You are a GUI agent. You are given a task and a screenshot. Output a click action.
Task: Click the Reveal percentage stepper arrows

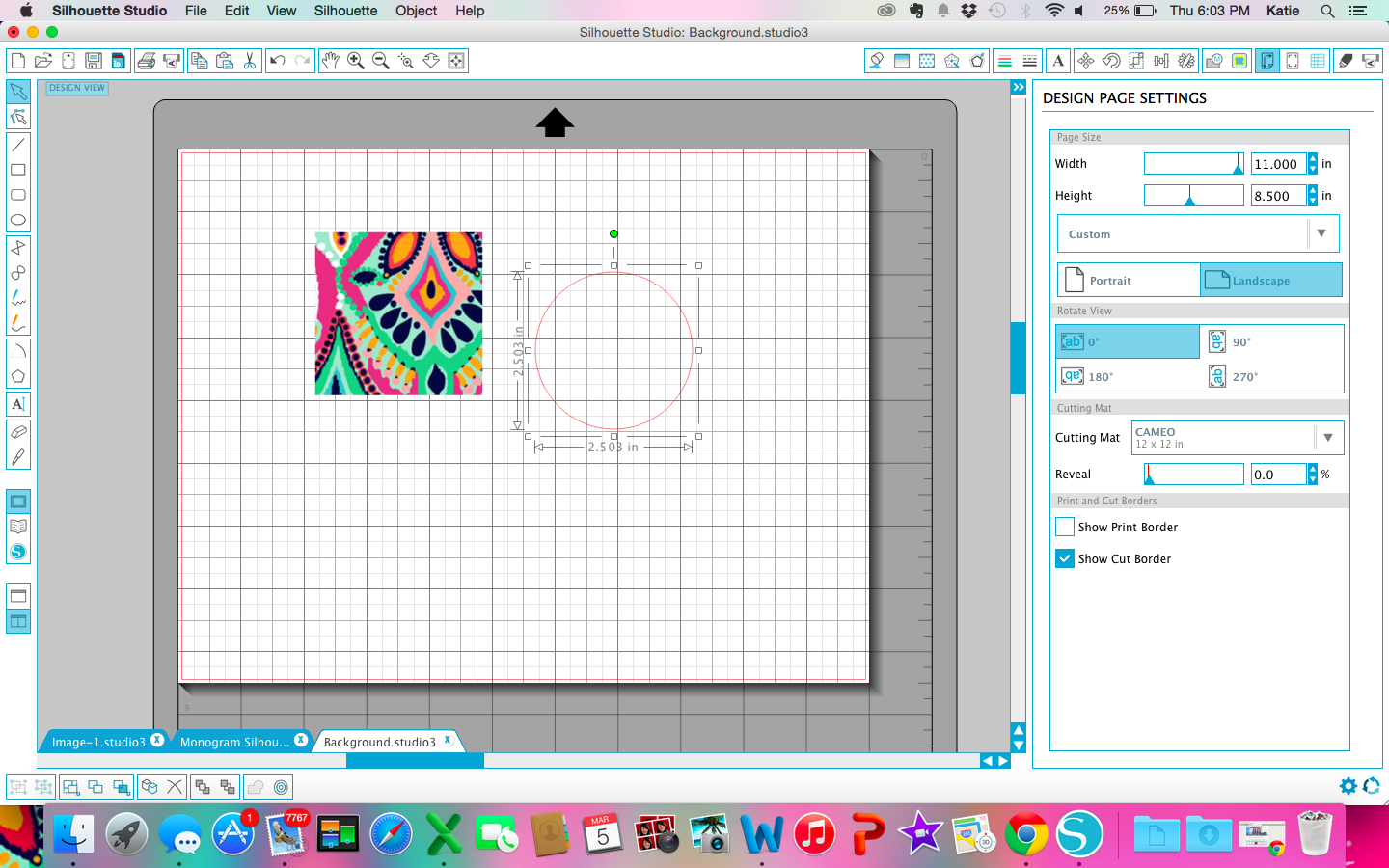[x=1313, y=475]
